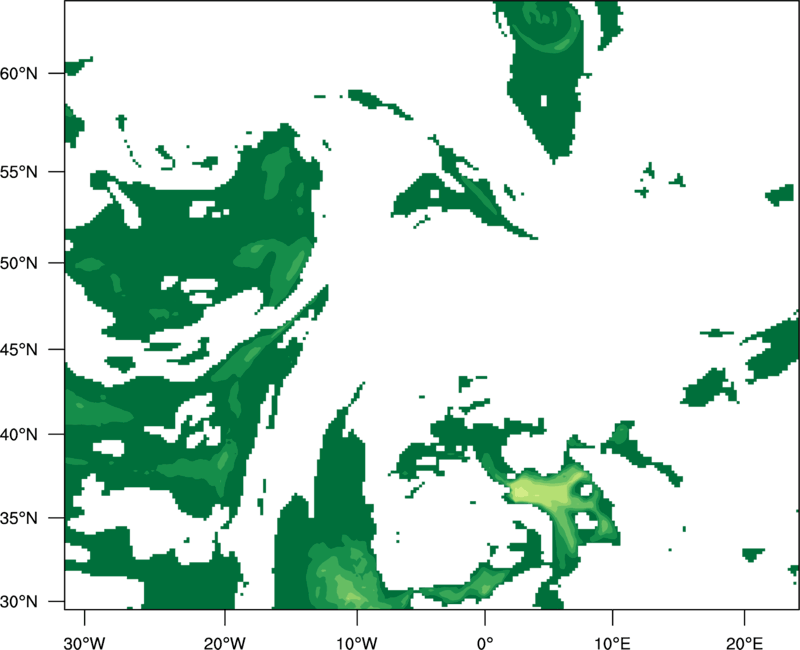800x650 pixels.
Task: Click the 10°W longitude label
Action: coord(357,643)
